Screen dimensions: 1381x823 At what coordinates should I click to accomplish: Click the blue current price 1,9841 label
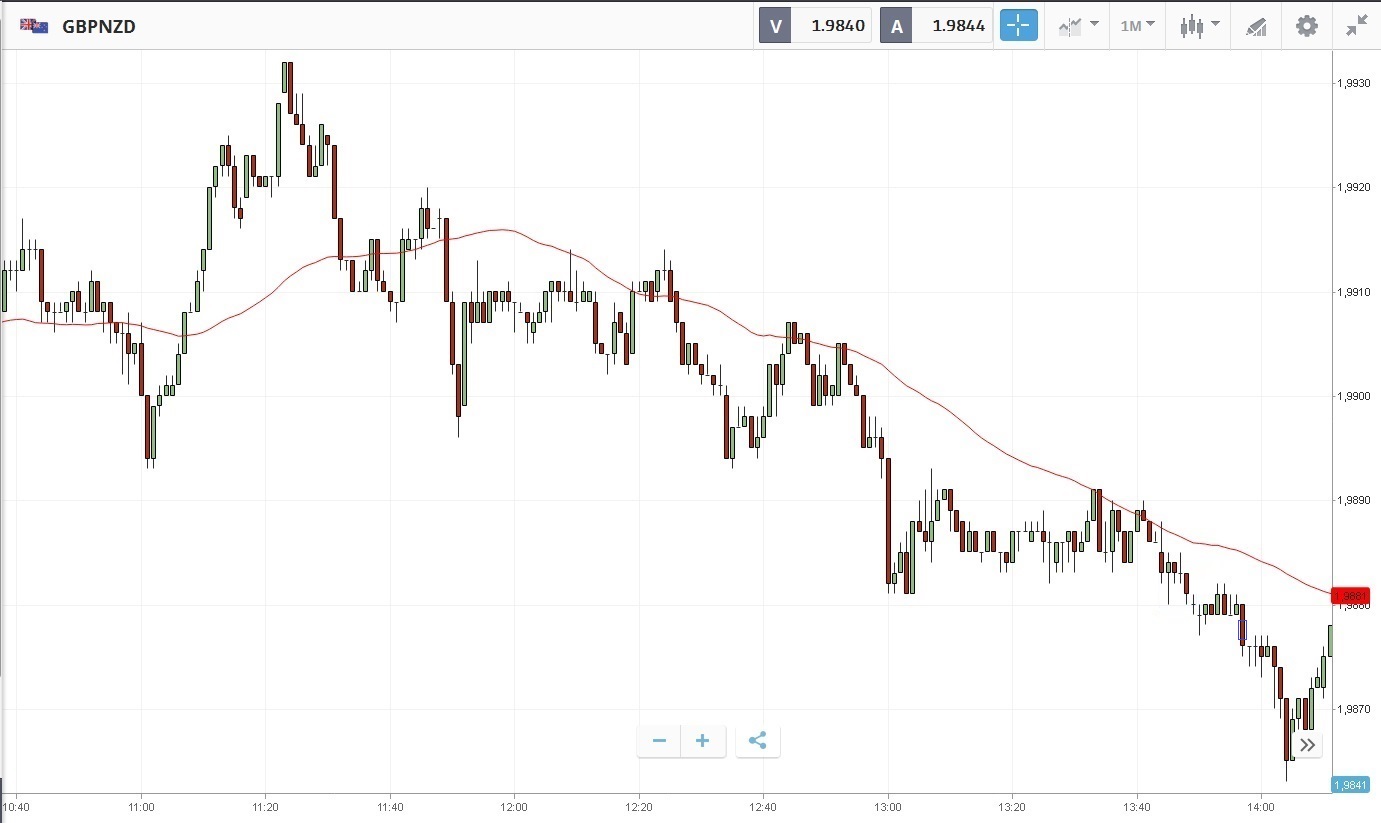1355,785
